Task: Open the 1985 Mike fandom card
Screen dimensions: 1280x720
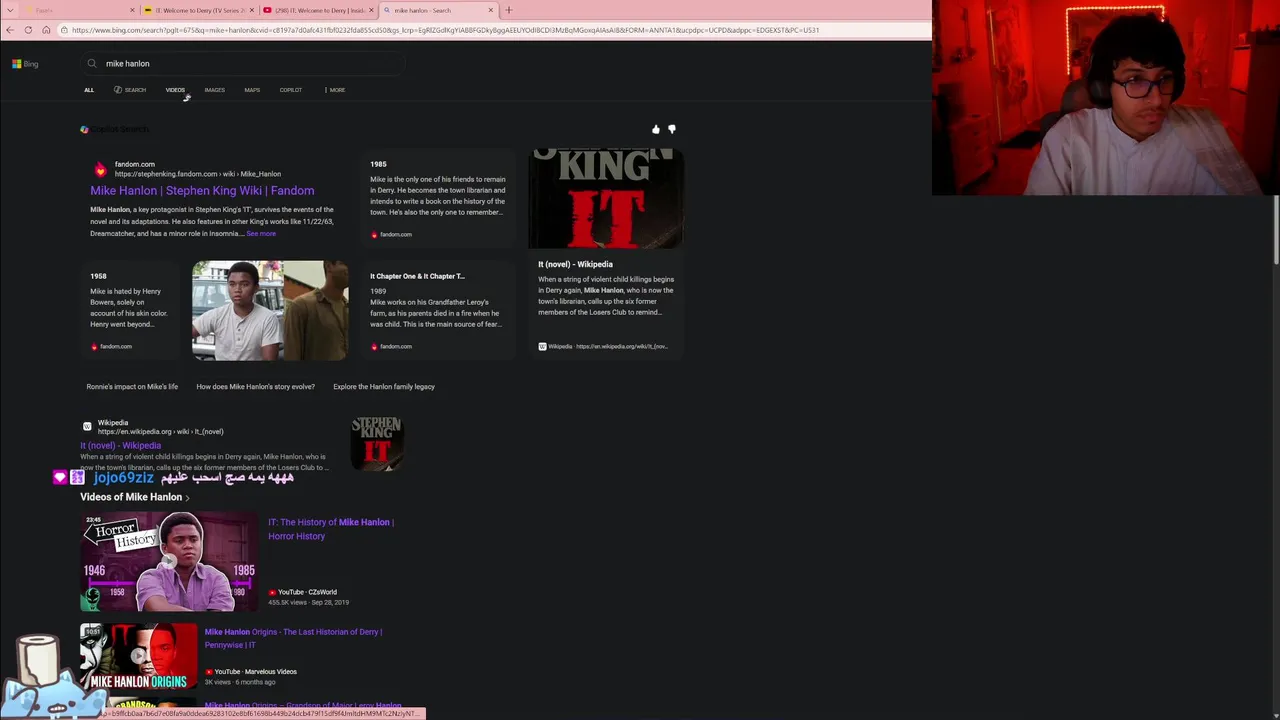Action: (x=438, y=197)
